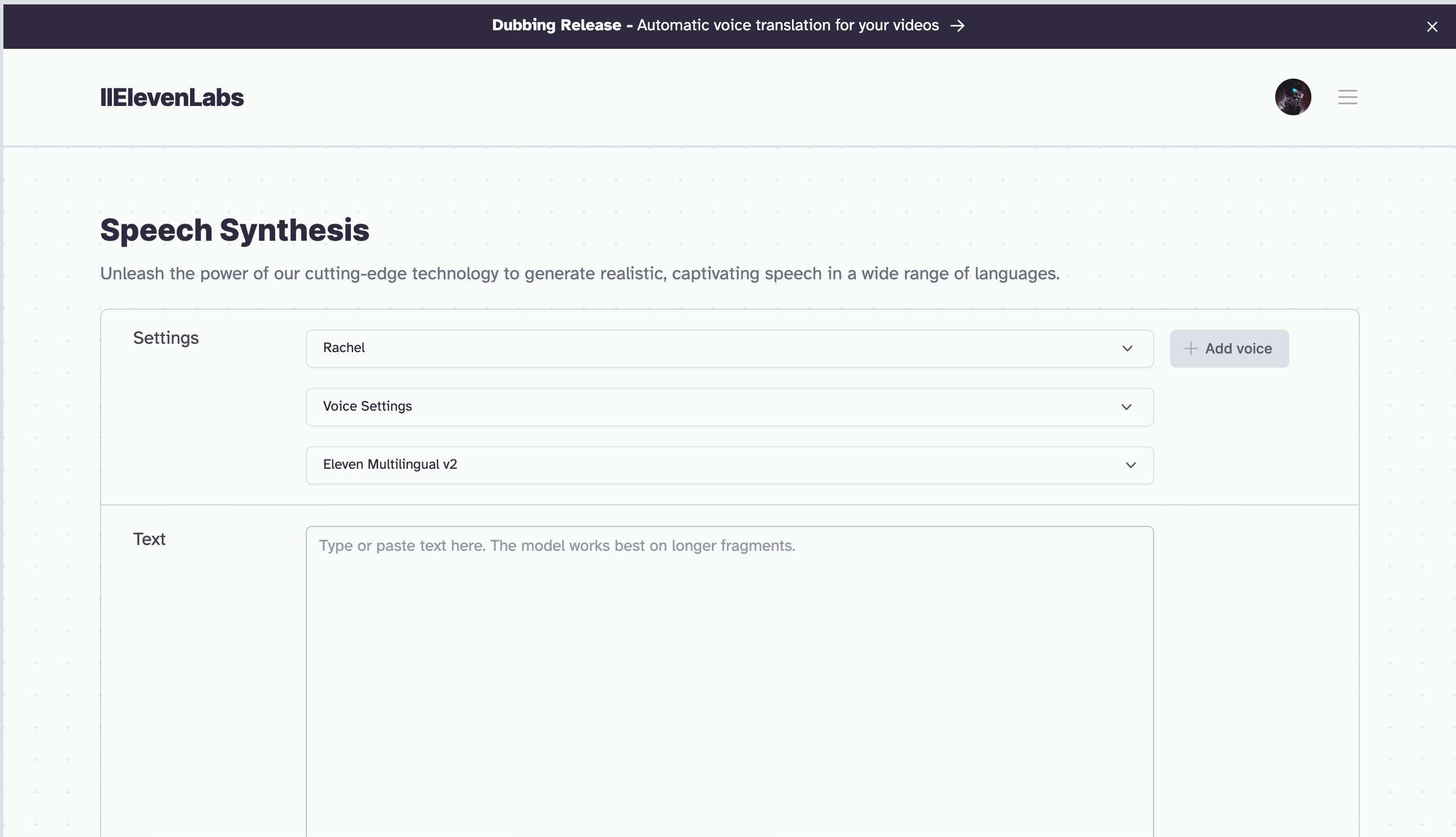The height and width of the screenshot is (837, 1456).
Task: Click the Settings section label
Action: pos(166,338)
